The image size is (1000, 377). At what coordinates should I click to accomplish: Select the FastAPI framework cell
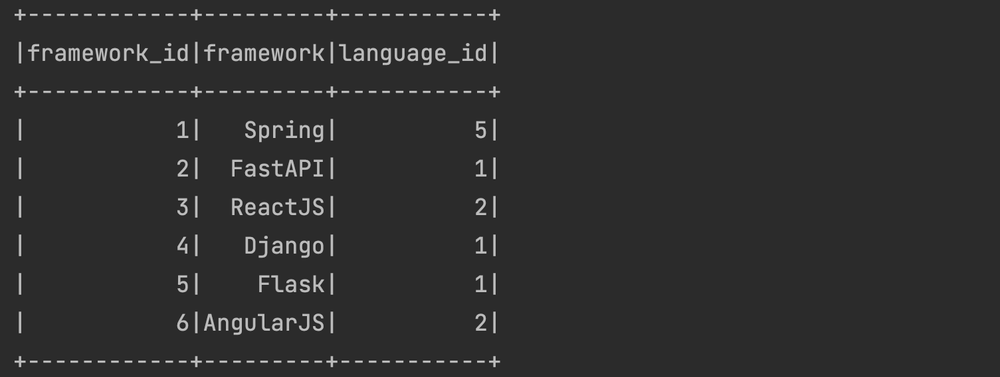[277, 169]
